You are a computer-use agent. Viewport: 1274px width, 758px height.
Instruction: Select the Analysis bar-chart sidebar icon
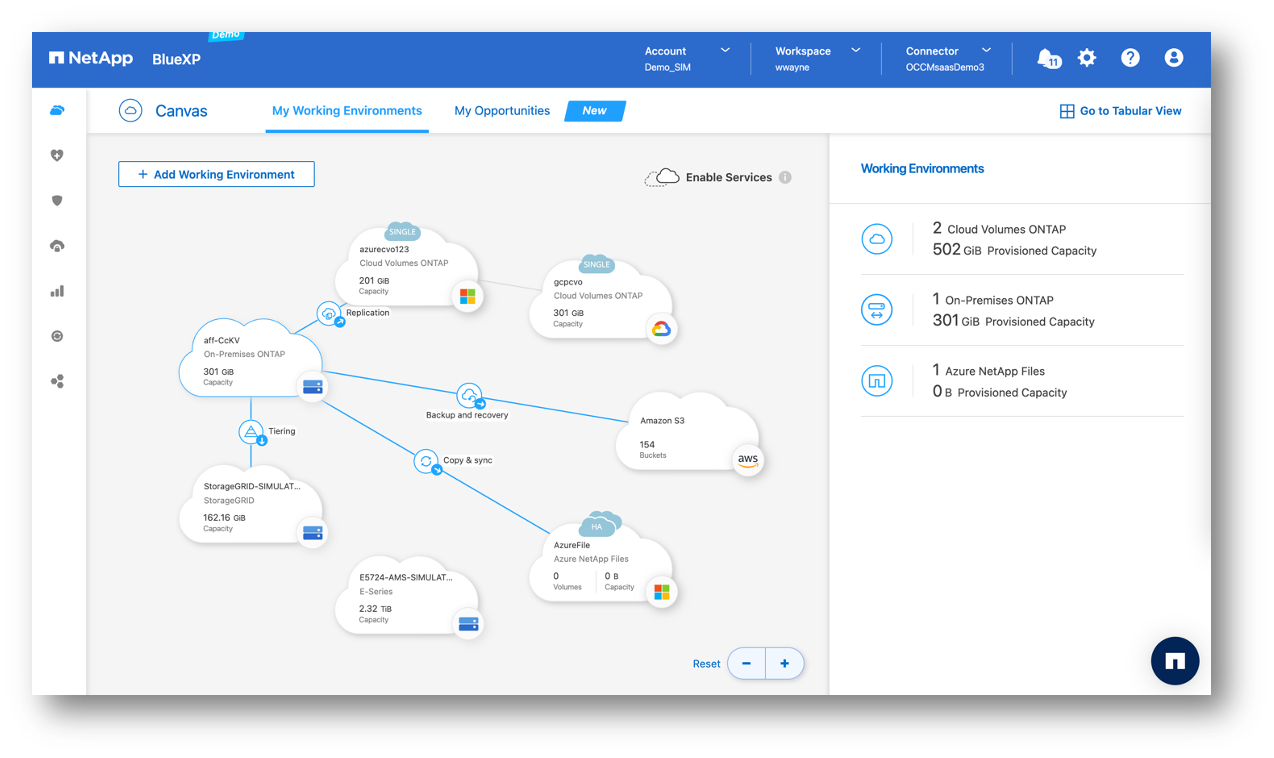click(x=58, y=291)
